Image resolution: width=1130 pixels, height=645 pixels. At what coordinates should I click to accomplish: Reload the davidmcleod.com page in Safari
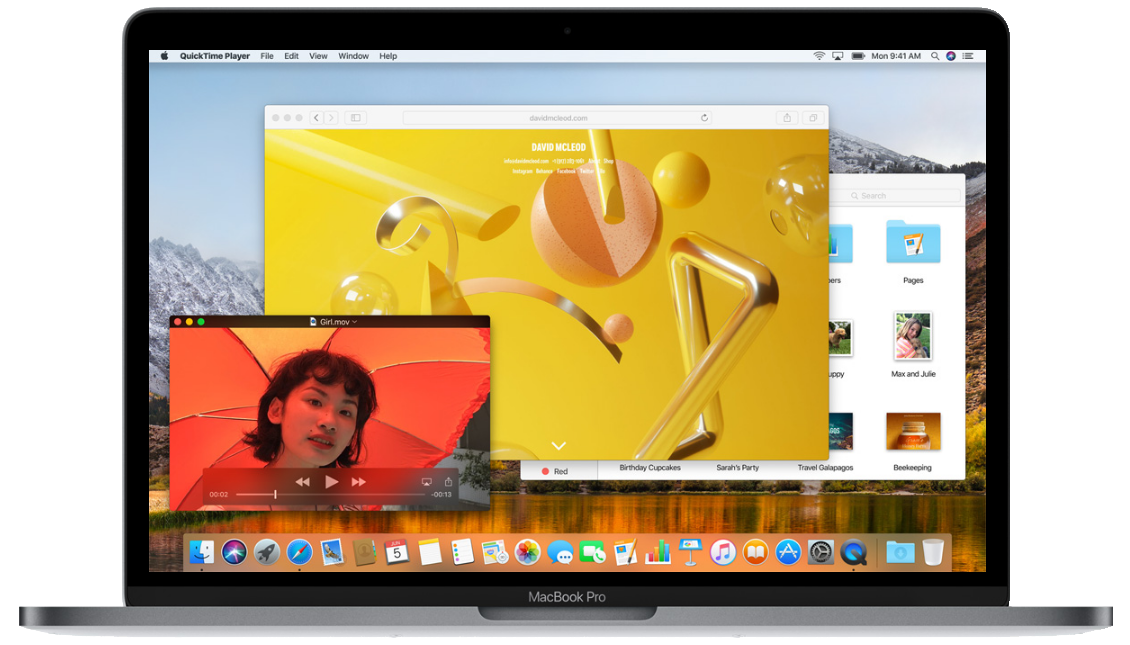point(704,117)
